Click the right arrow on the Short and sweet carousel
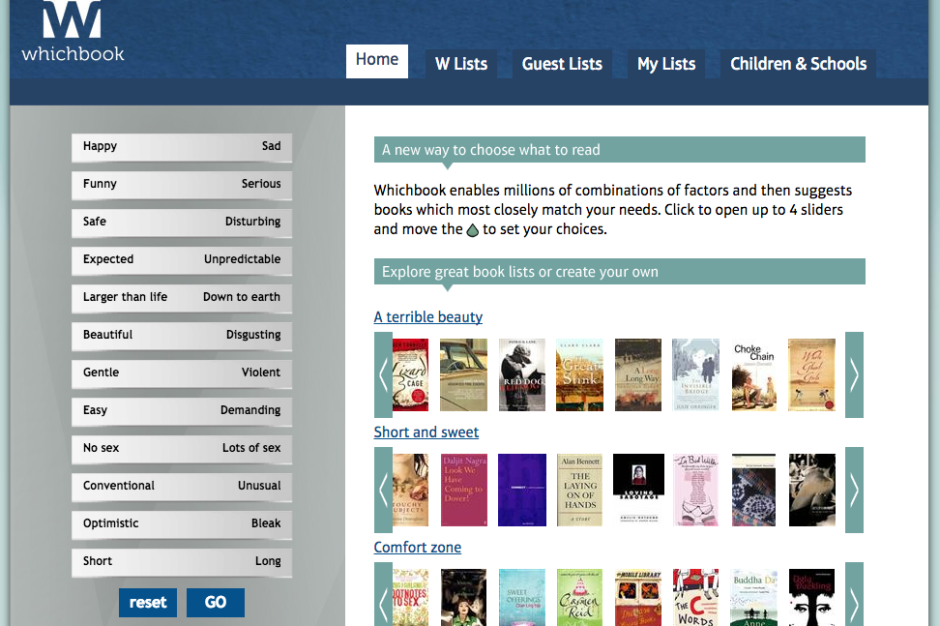The image size is (940, 626). coord(855,490)
